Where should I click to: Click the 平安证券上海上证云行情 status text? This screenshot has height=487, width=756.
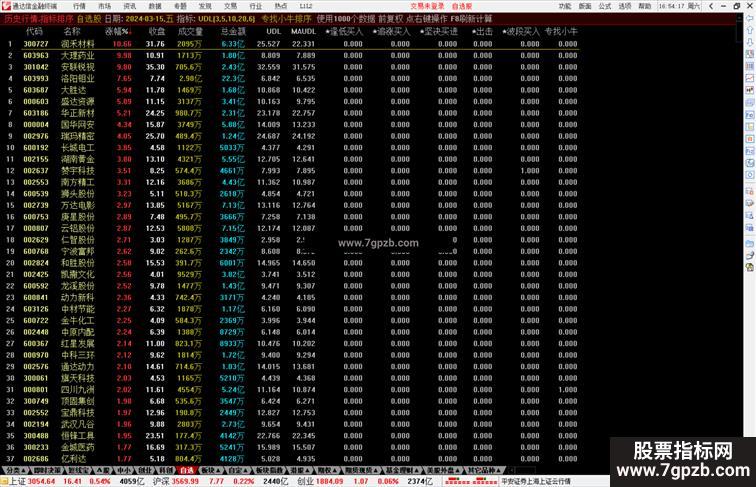tap(536, 481)
